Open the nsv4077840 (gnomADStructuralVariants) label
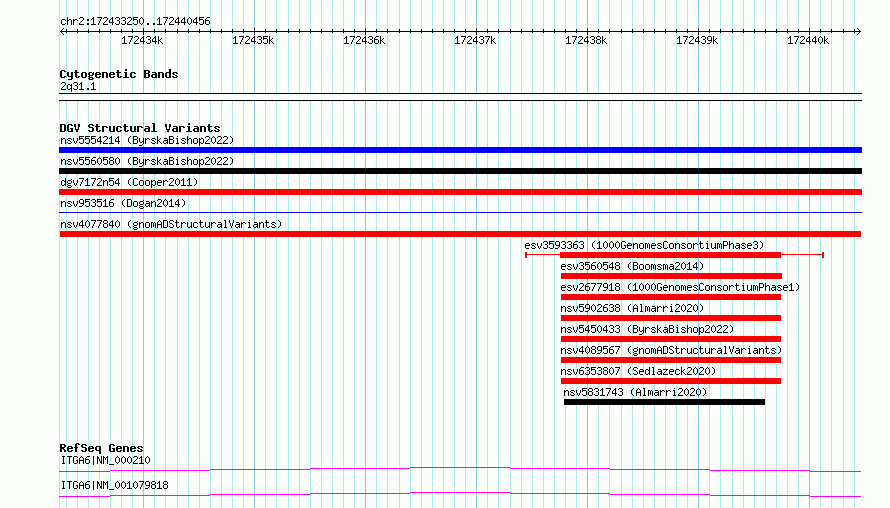 point(171,224)
